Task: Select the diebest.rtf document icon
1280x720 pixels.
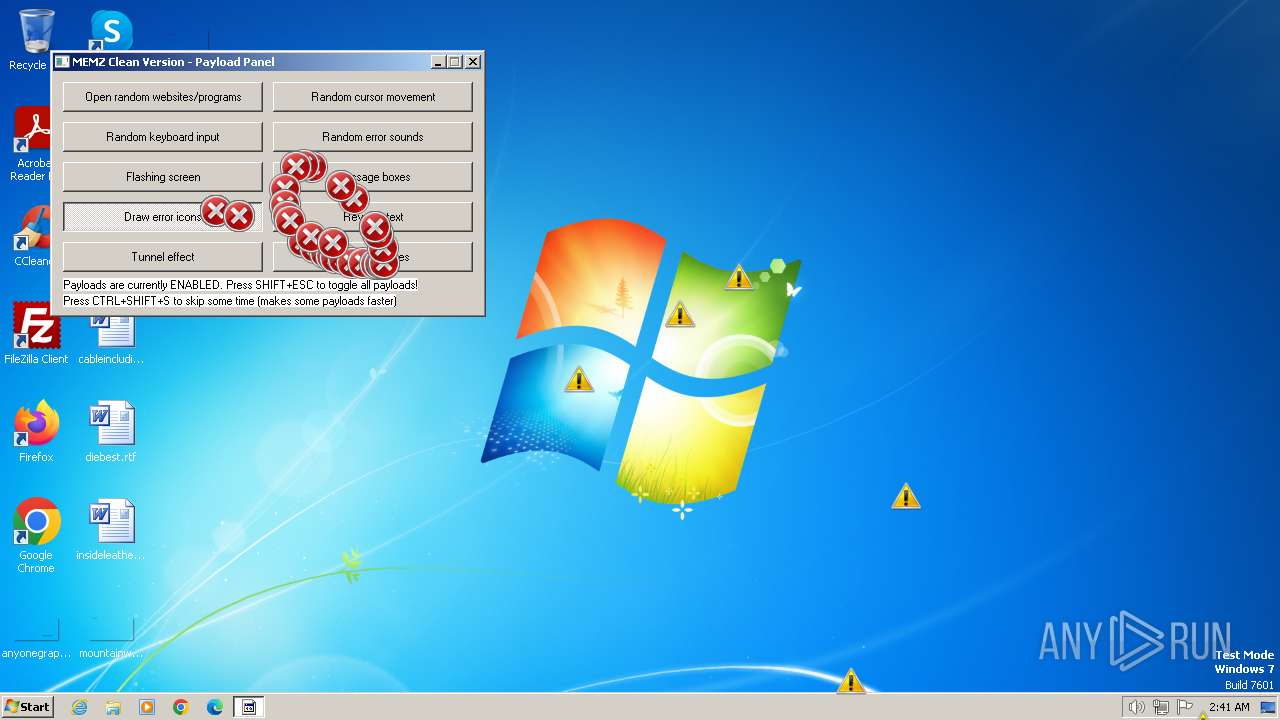Action: point(111,431)
